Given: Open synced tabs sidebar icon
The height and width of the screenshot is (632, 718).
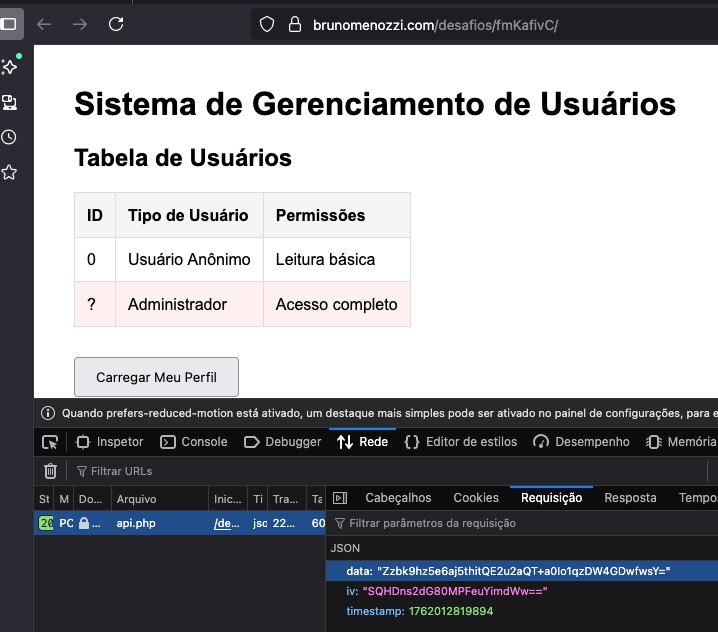Looking at the screenshot, I should coord(9,102).
